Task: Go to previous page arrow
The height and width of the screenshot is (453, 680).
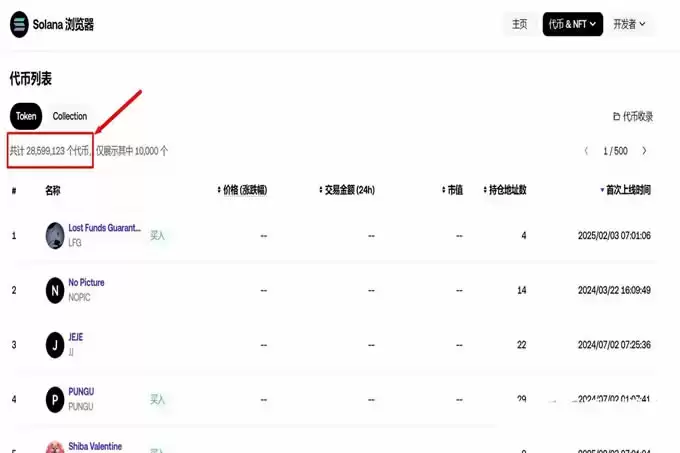Action: [x=586, y=151]
